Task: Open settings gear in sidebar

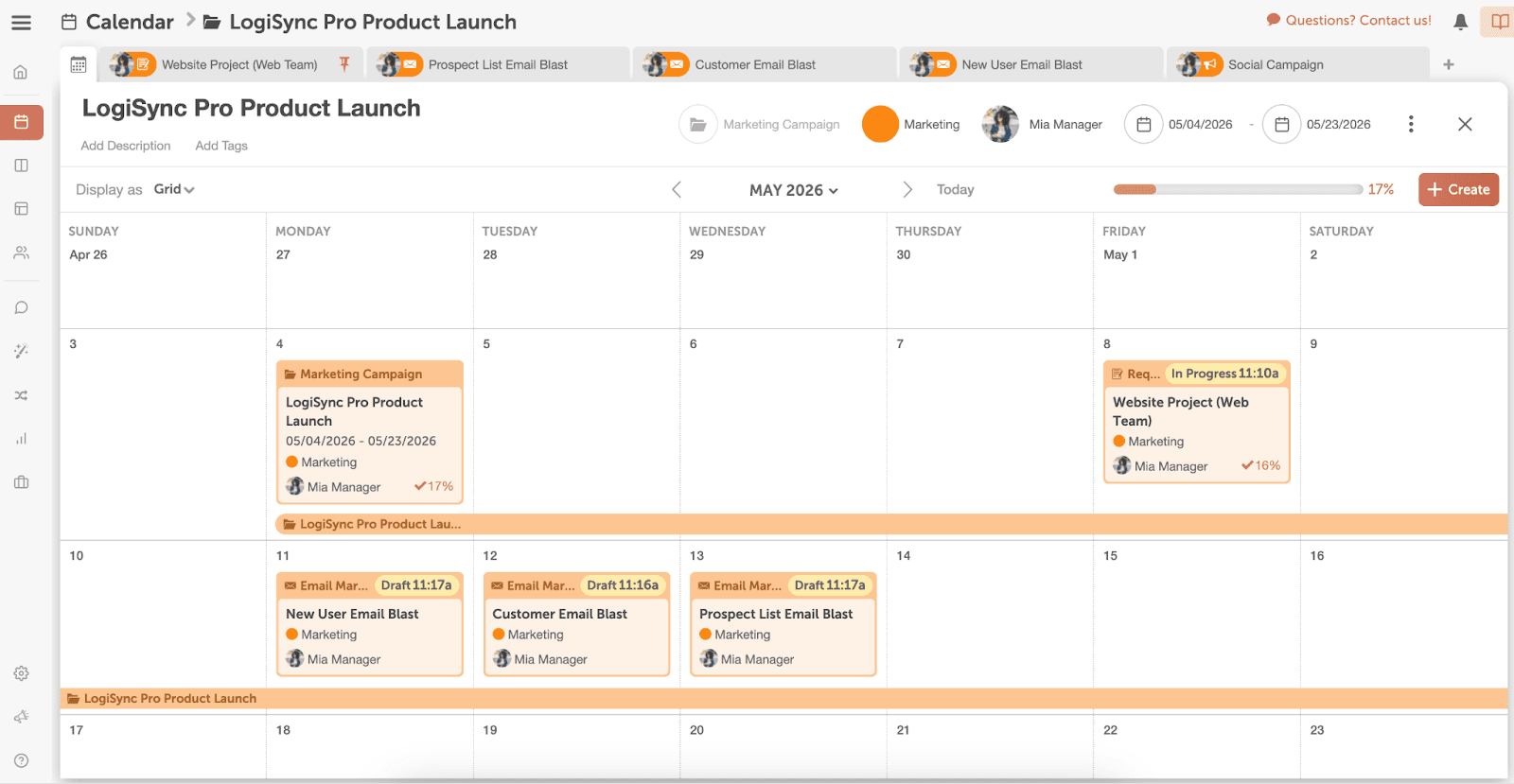Action: click(x=22, y=673)
